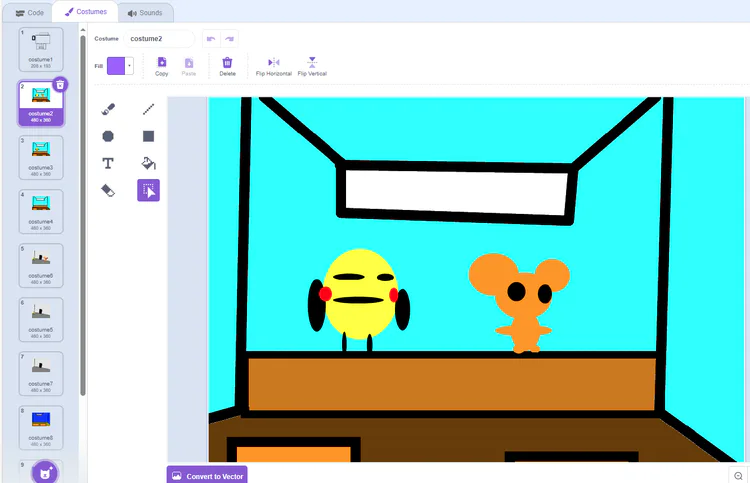Select the Line tool
750x483 pixels.
tap(148, 109)
